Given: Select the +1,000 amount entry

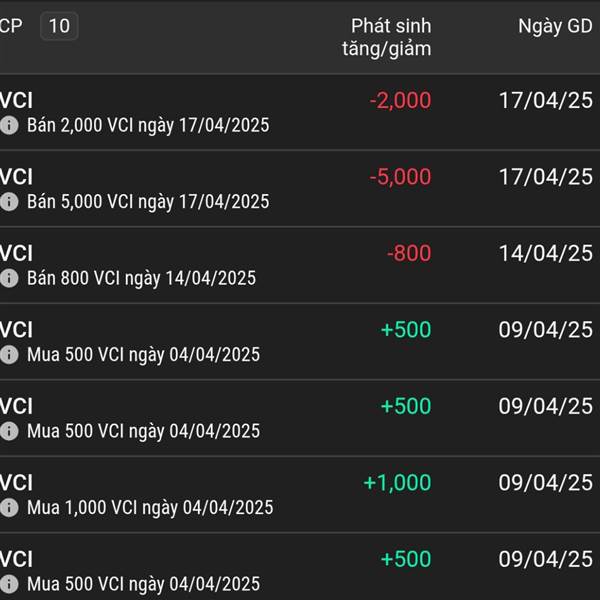Looking at the screenshot, I should (397, 483).
